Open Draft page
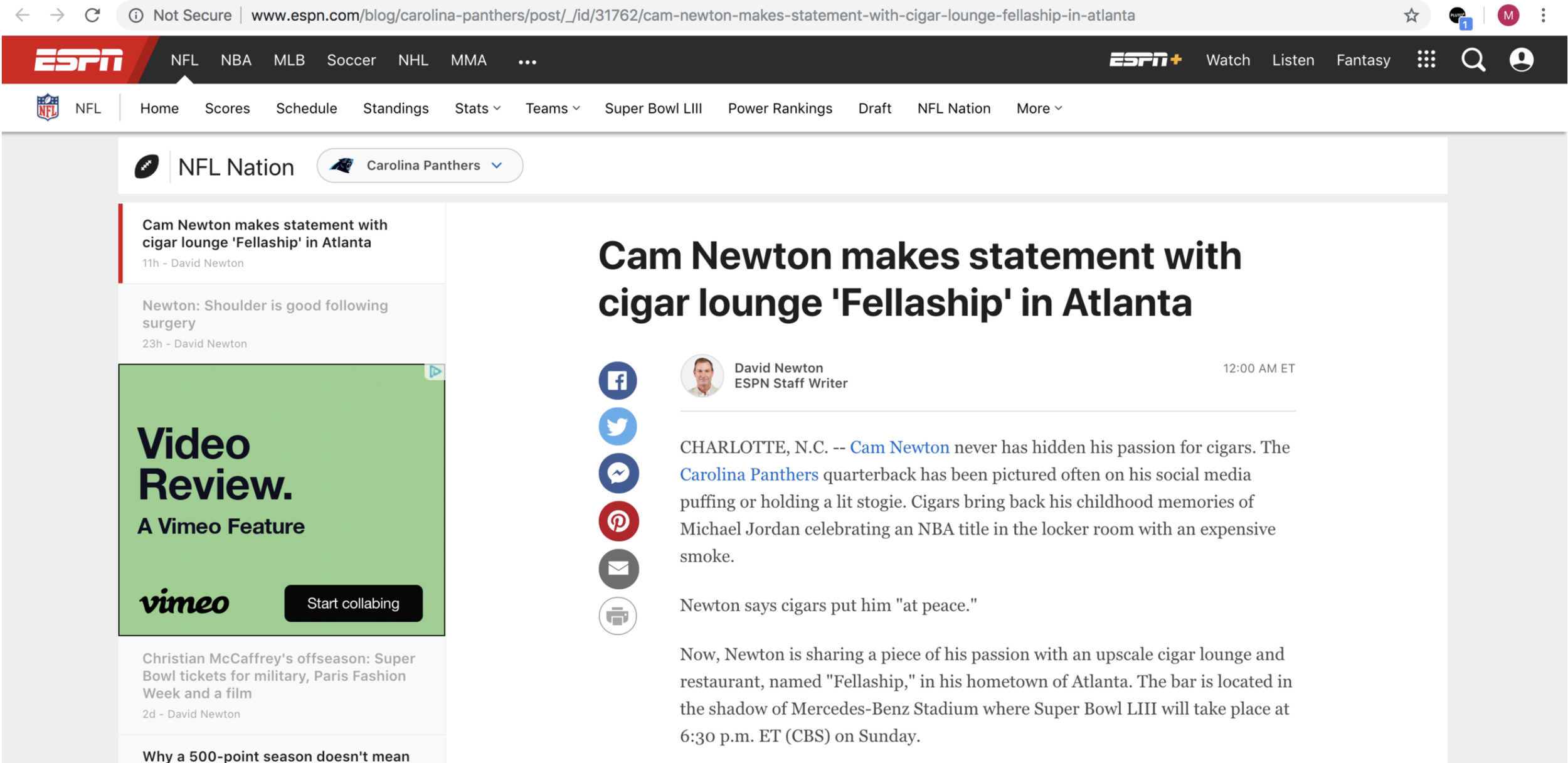This screenshot has height=763, width=1568. pyautogui.click(x=875, y=109)
